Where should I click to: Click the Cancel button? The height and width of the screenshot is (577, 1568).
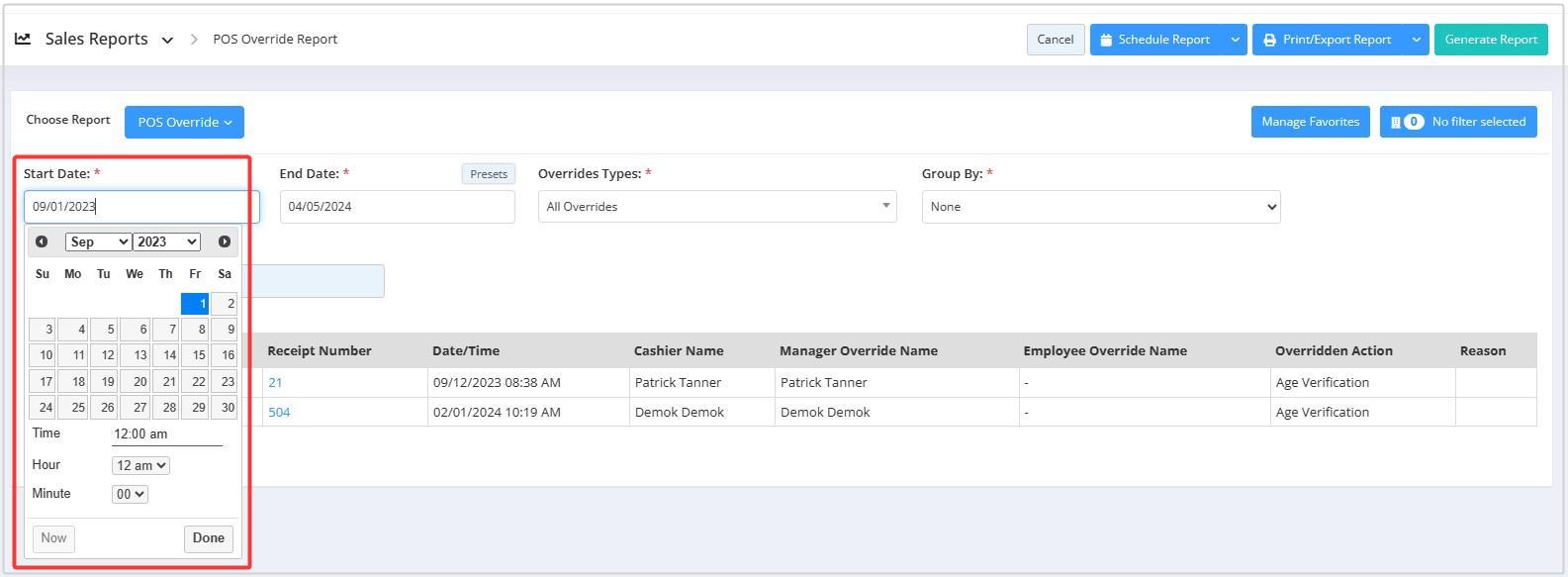coord(1056,40)
